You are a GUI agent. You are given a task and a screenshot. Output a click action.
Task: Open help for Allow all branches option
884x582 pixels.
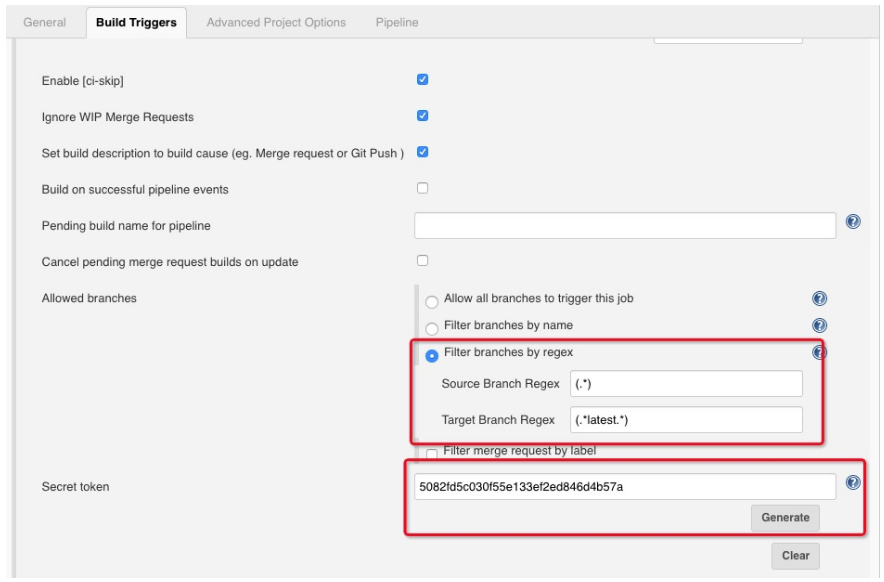[819, 298]
